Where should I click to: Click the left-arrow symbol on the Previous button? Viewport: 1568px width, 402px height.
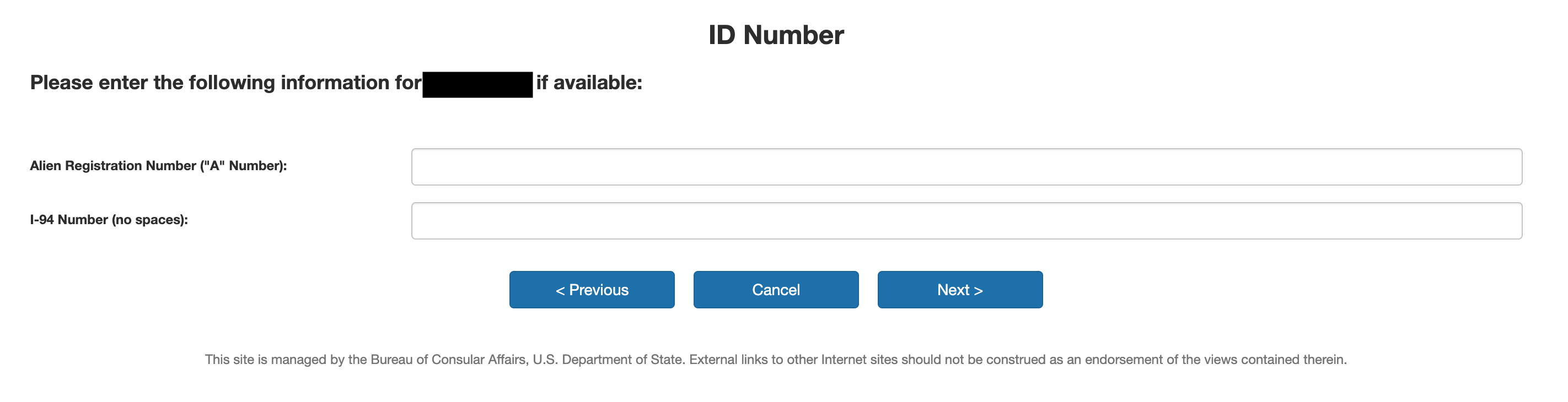pos(560,291)
